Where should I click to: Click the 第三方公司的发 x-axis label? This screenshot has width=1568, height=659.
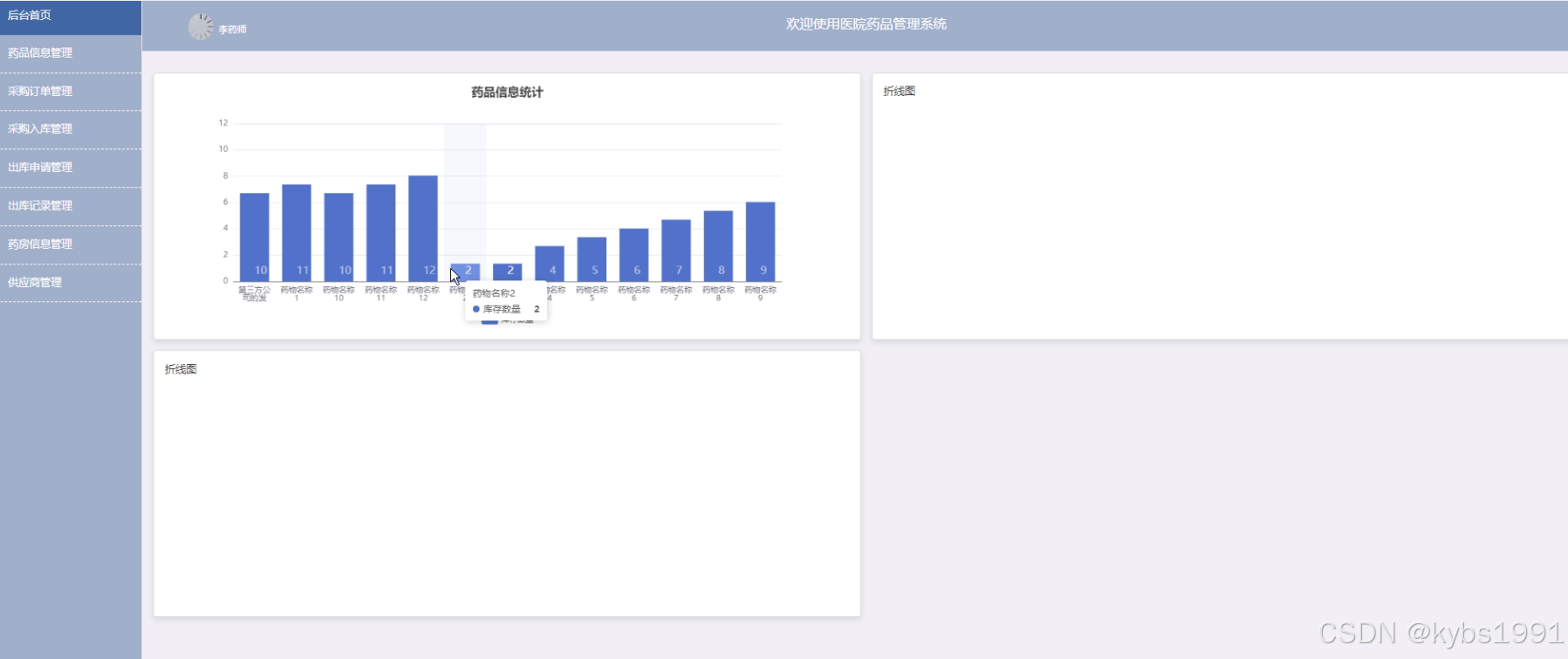coord(254,294)
